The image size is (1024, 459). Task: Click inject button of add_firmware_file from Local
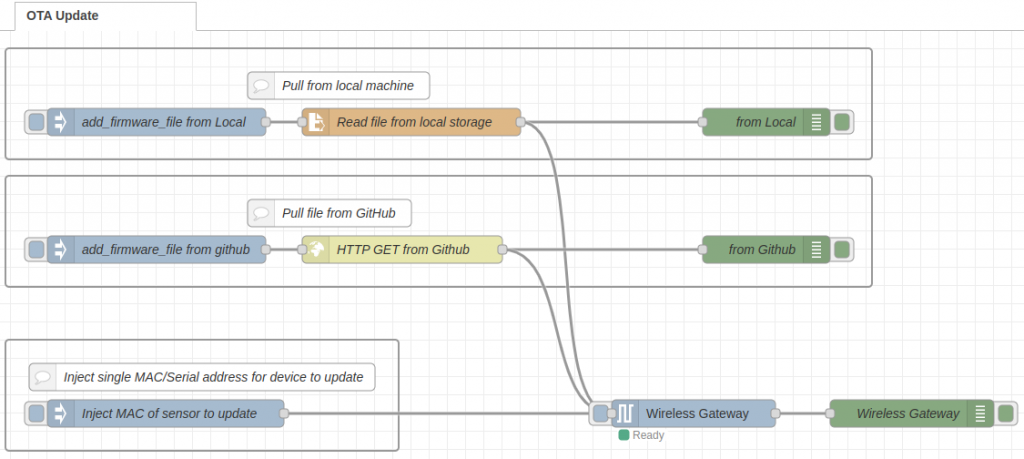point(36,123)
